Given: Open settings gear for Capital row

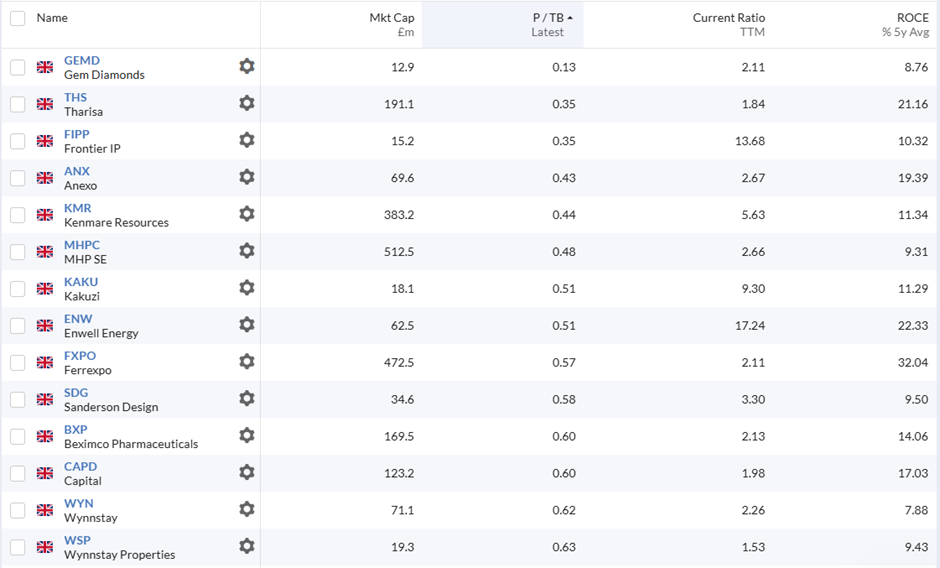Looking at the screenshot, I should [x=246, y=473].
